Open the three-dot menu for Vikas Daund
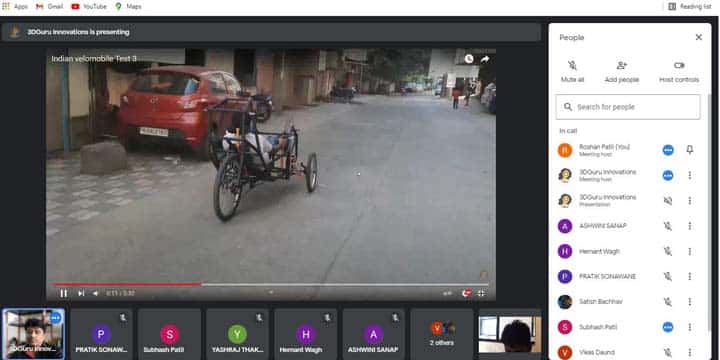The width and height of the screenshot is (720, 360). (690, 352)
